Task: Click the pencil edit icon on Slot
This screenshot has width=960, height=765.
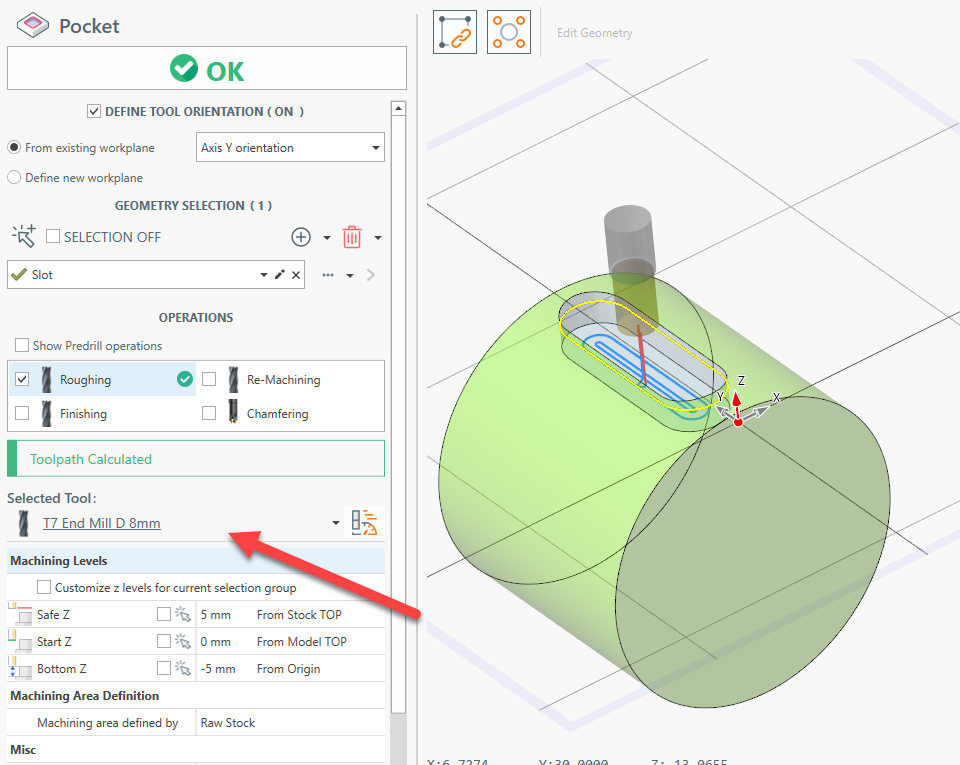Action: [280, 275]
